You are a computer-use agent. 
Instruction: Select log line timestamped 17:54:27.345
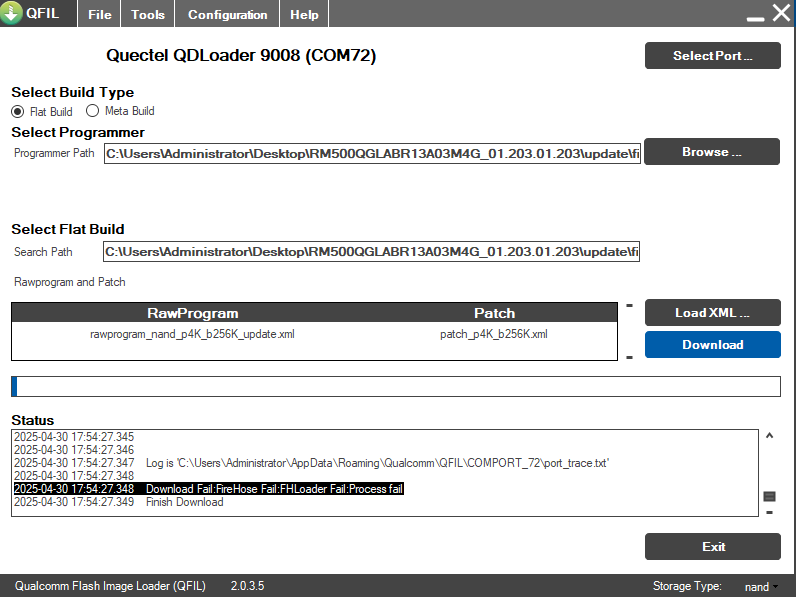(x=74, y=437)
